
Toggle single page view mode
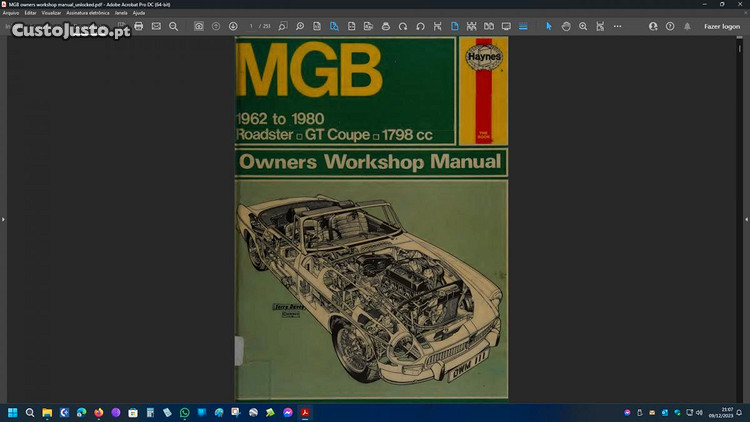(454, 26)
